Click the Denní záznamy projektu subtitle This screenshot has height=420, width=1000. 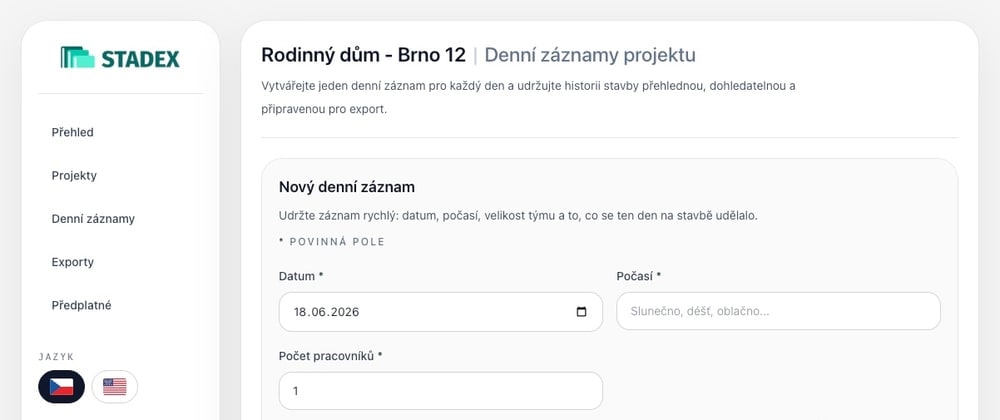click(x=590, y=55)
